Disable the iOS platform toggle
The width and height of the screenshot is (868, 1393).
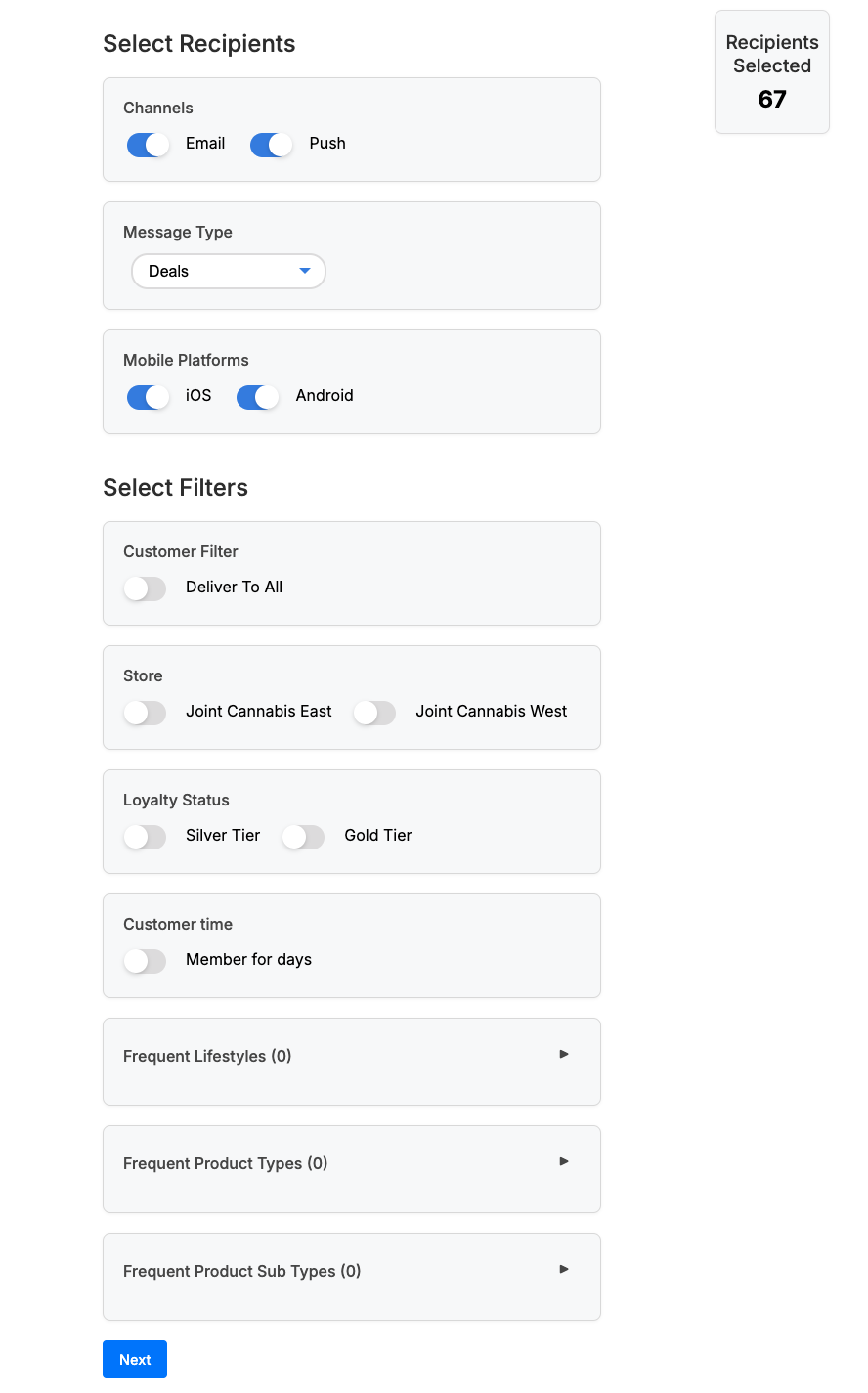tap(148, 397)
